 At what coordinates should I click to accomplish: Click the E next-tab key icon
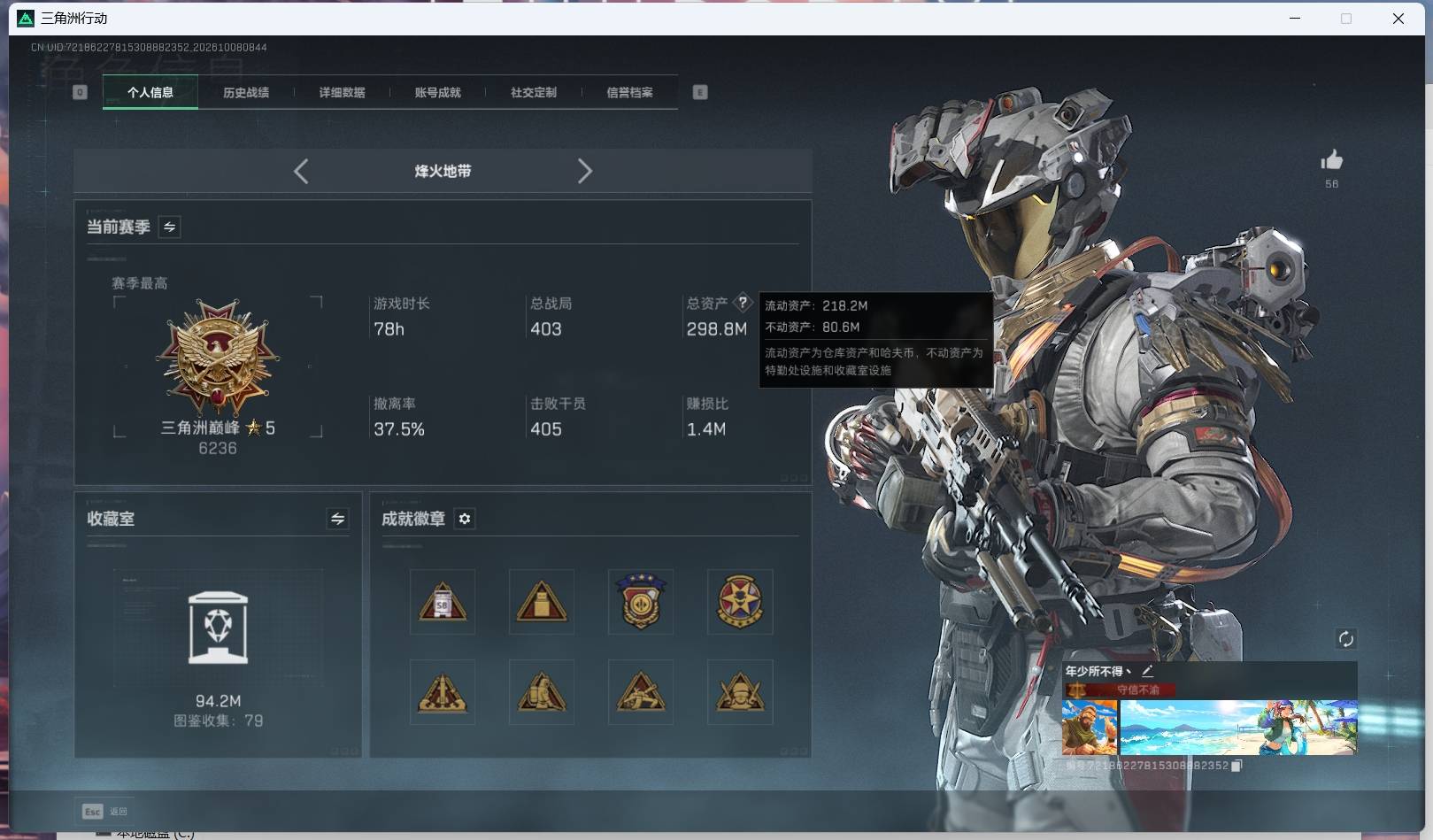pyautogui.click(x=700, y=92)
